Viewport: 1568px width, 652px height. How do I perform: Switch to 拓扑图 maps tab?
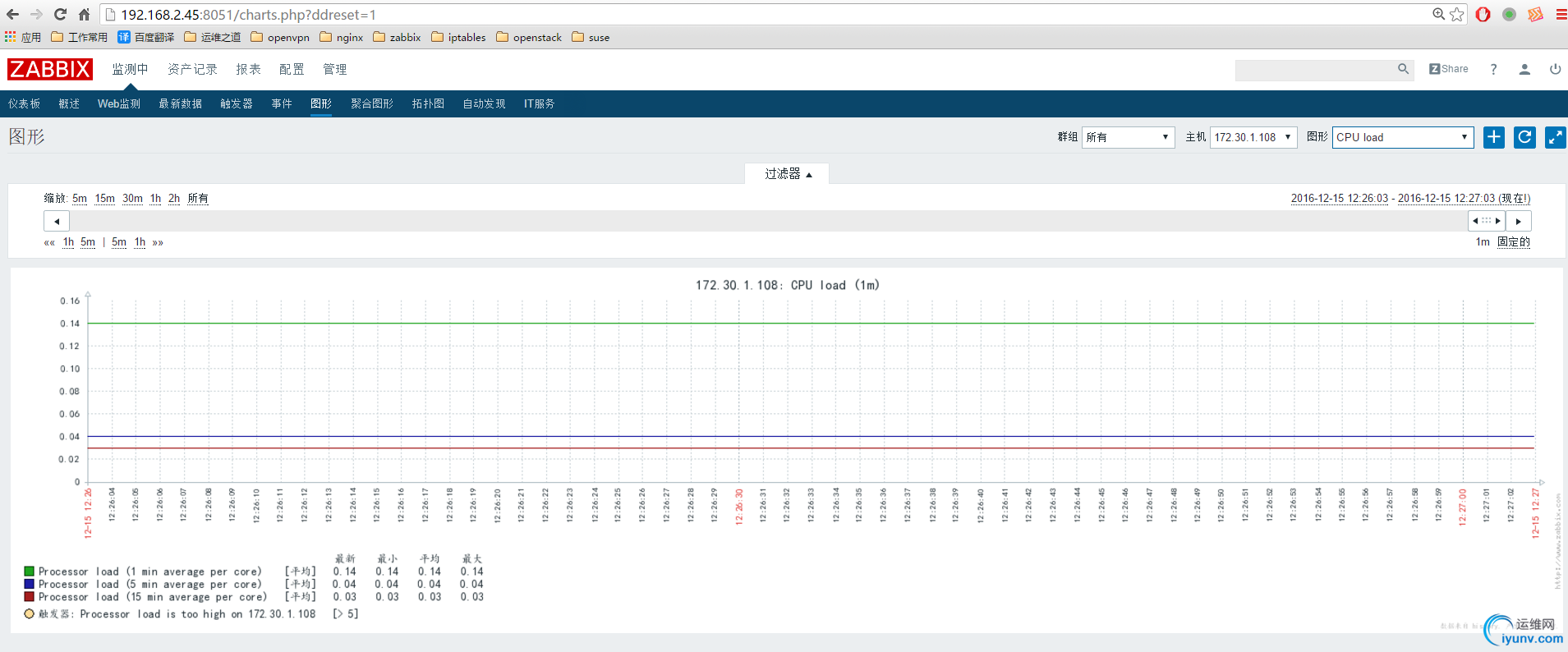[x=428, y=103]
